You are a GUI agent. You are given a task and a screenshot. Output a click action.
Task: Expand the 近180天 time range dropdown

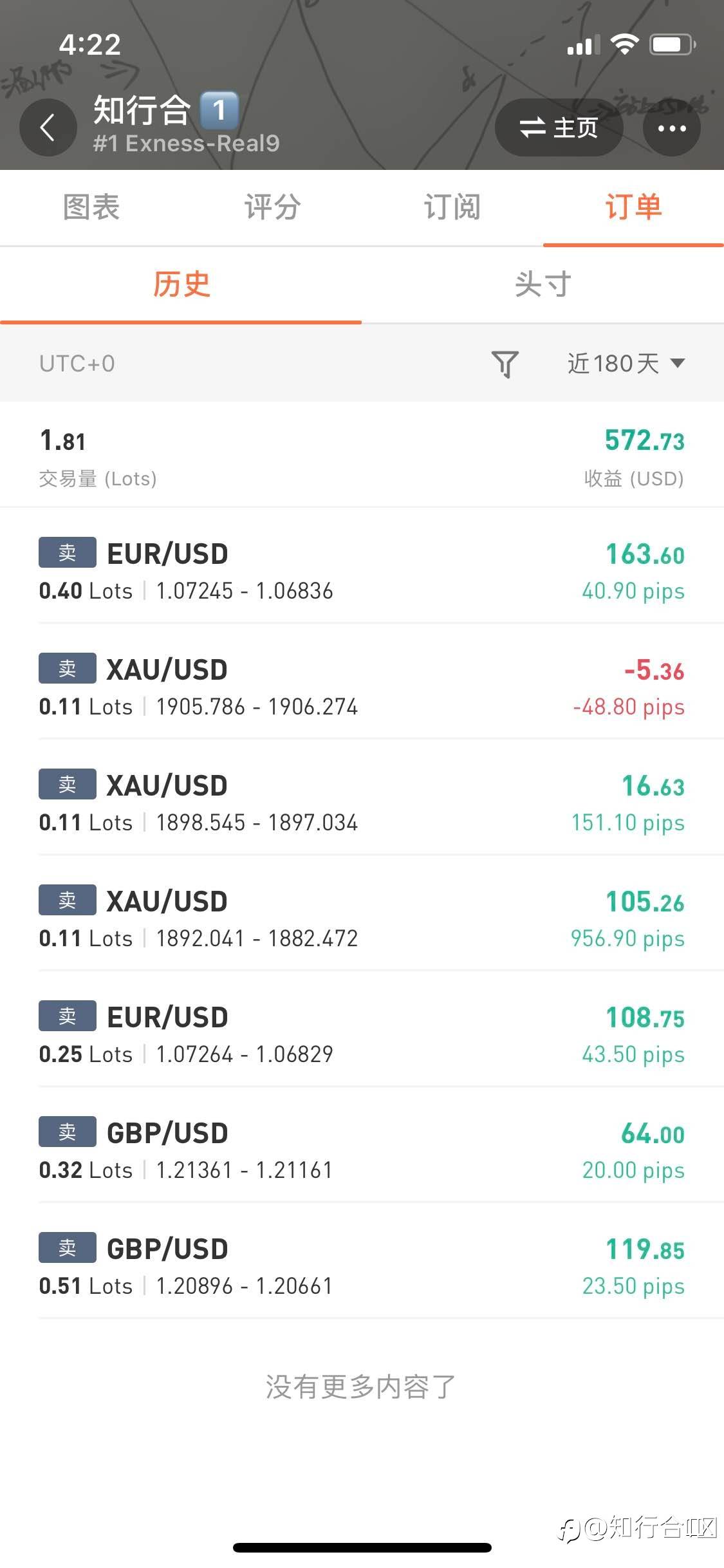626,364
